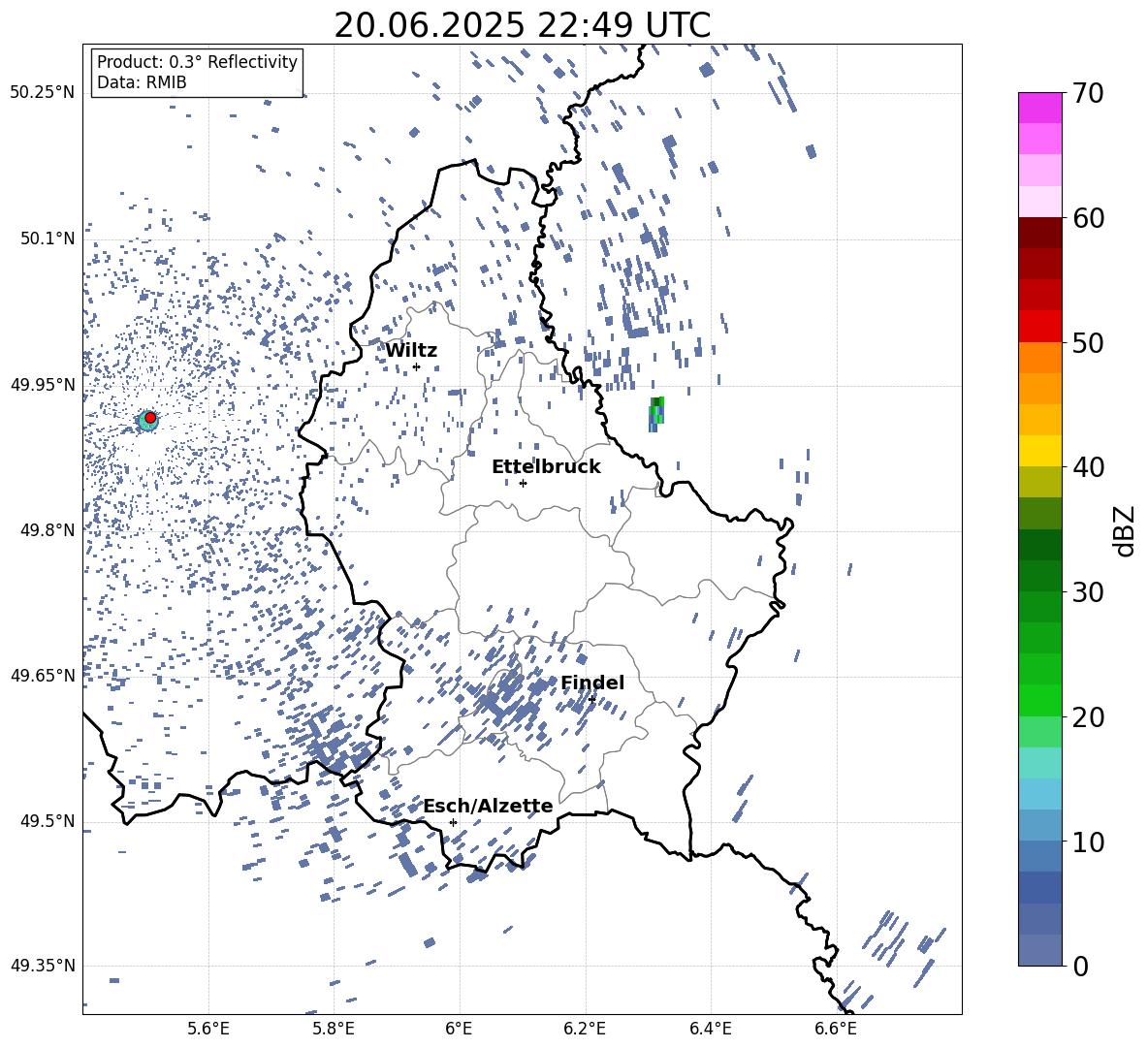Select the title '20.06.2025 22:49 UTC'
The height and width of the screenshot is (1048, 1148).
[522, 25]
